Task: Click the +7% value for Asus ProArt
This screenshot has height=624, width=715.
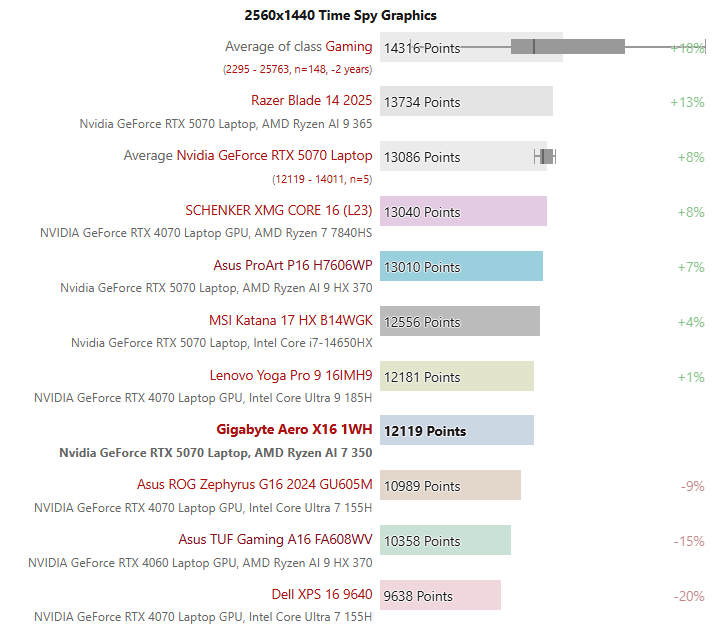Action: click(691, 267)
